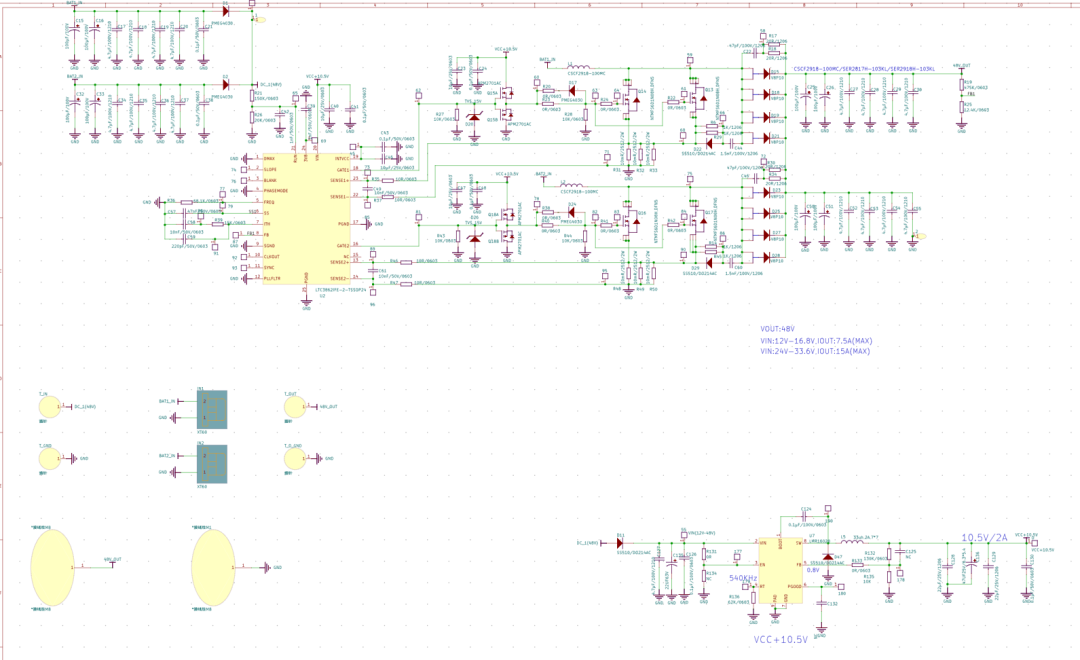Click the IN2 XT60 connector symbol

click(x=211, y=464)
